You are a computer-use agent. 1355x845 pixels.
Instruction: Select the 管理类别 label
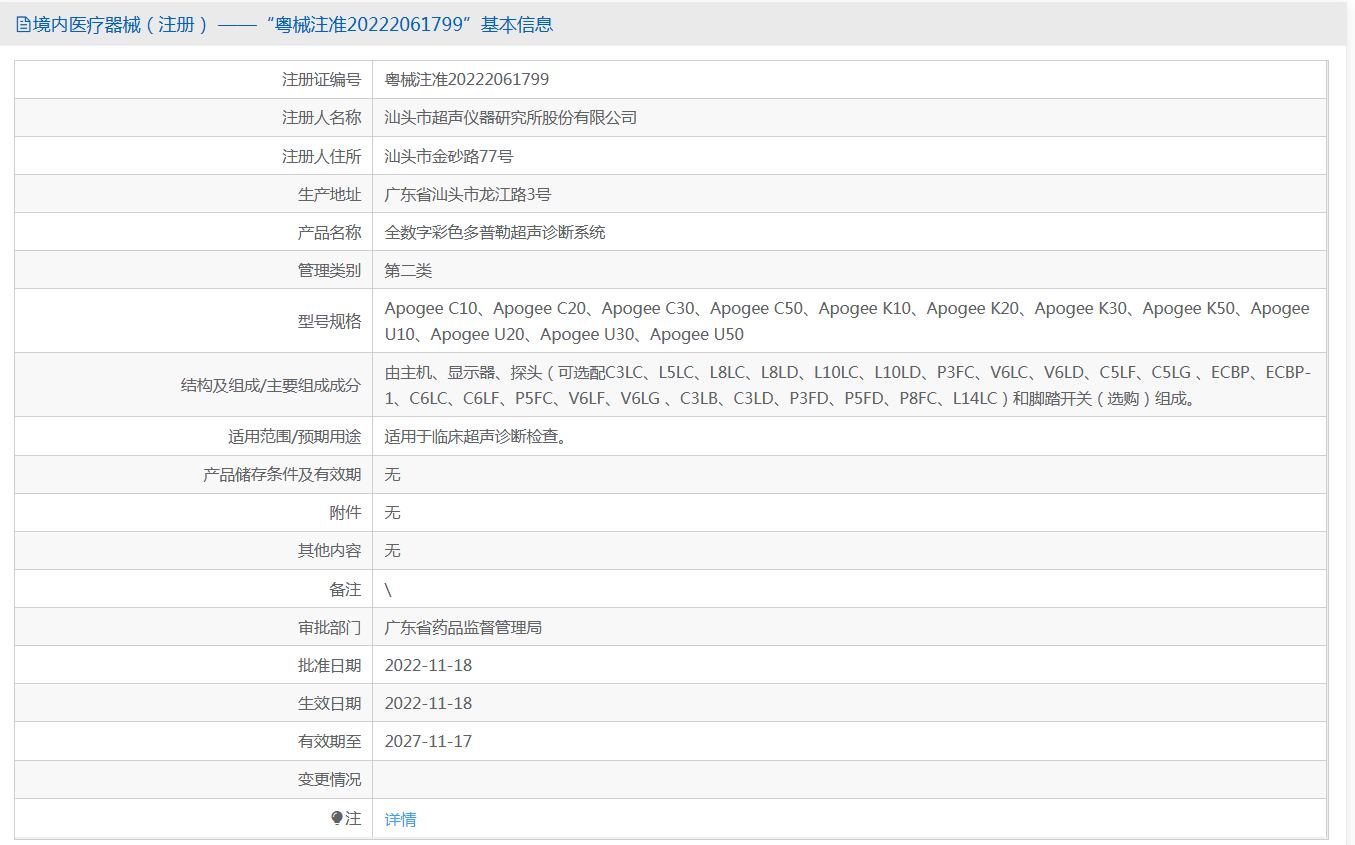click(329, 270)
